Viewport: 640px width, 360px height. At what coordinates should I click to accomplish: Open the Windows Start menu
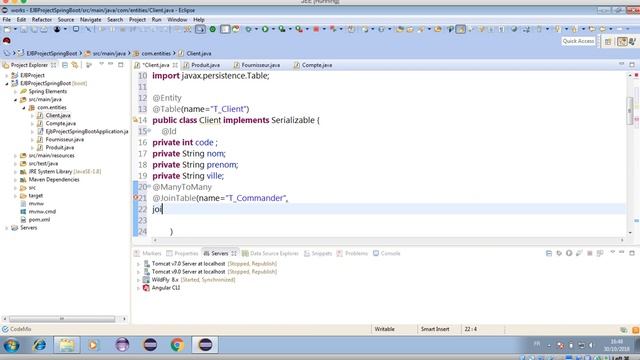[x=11, y=345]
